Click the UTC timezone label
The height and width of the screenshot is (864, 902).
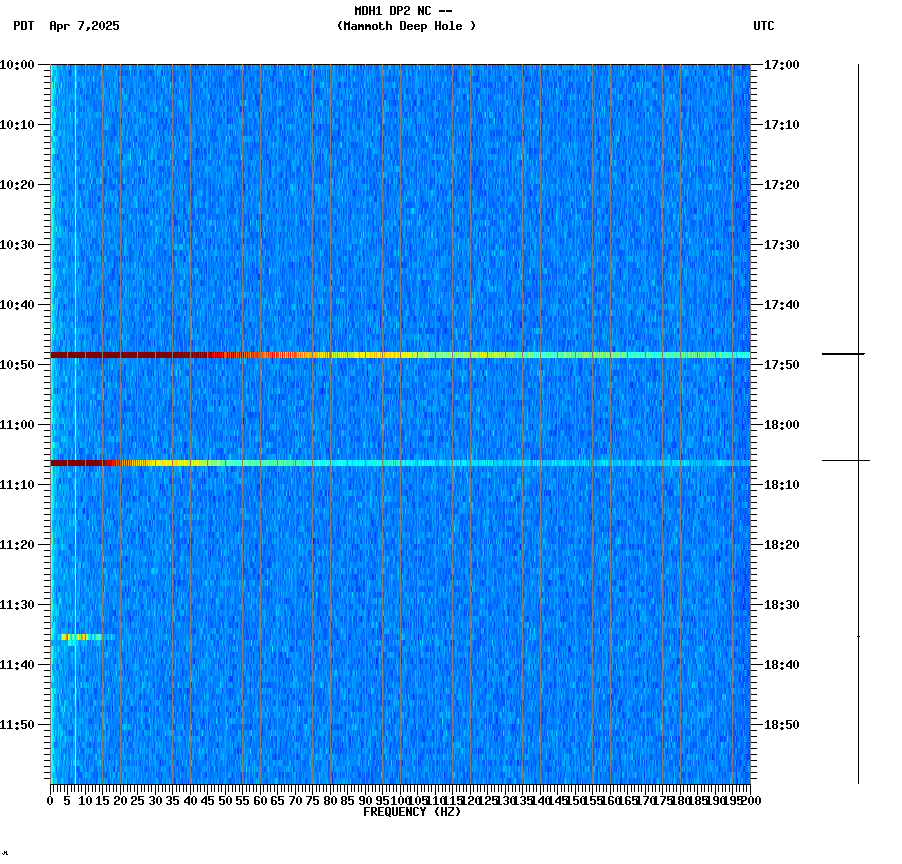pyautogui.click(x=764, y=27)
